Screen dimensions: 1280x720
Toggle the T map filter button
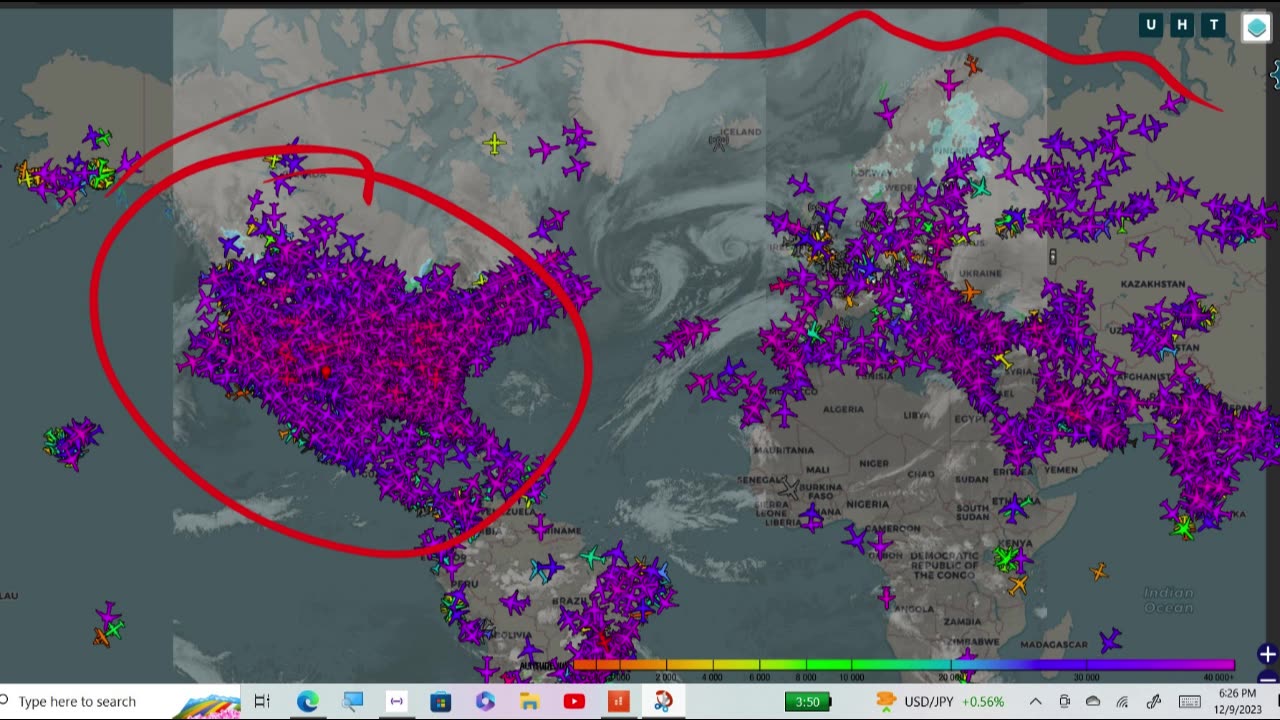1214,26
